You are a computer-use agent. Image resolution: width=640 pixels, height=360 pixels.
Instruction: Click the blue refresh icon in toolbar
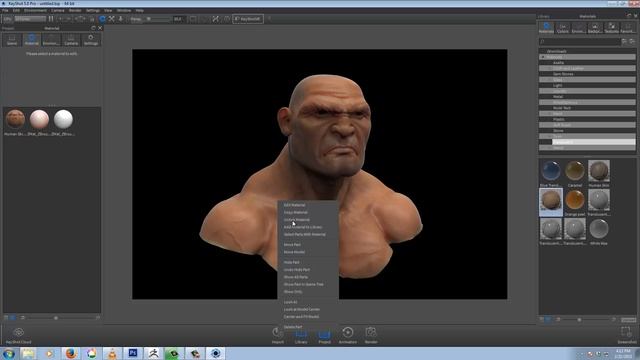pyautogui.click(x=102, y=19)
